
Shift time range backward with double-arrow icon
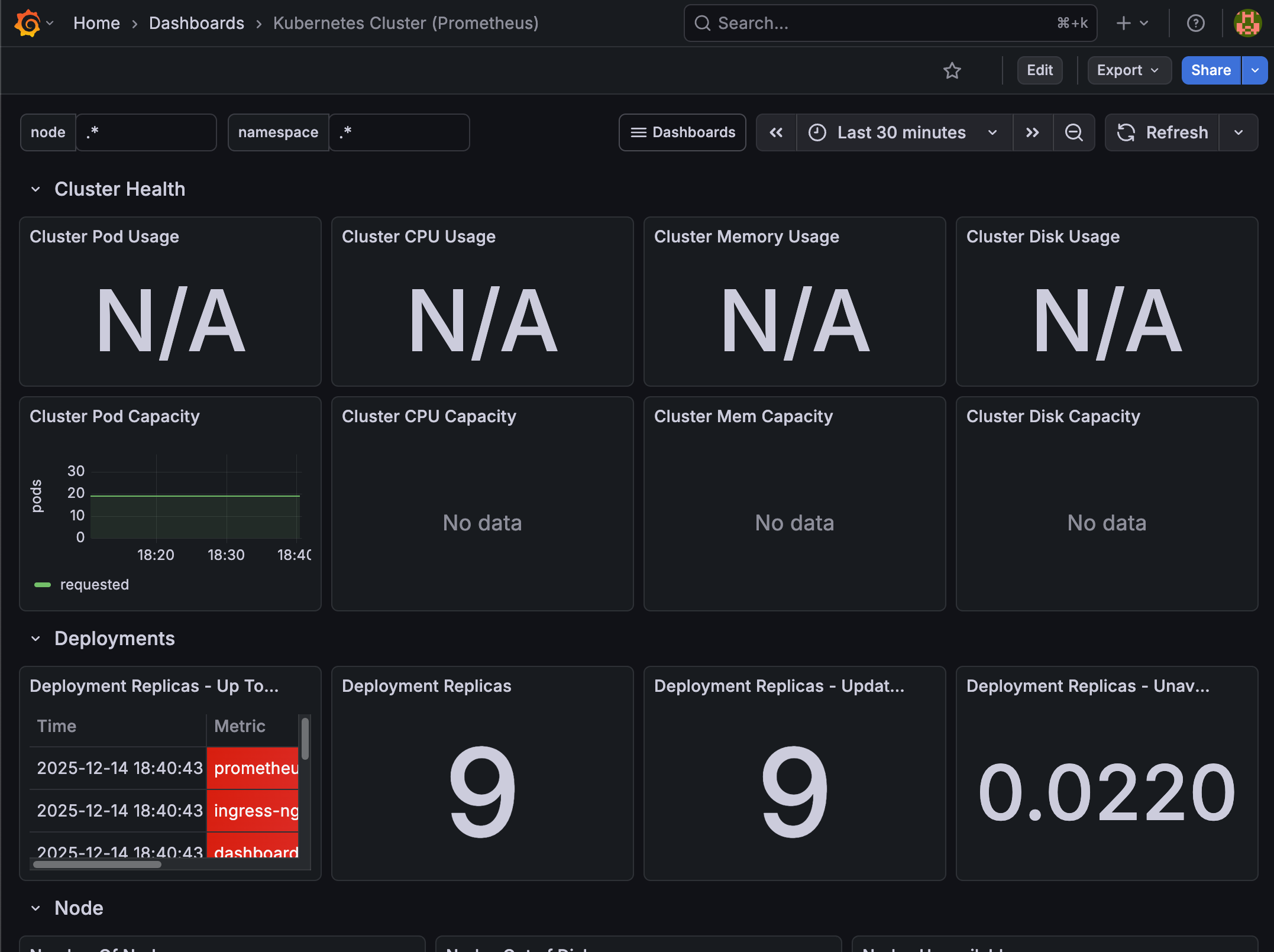(775, 132)
